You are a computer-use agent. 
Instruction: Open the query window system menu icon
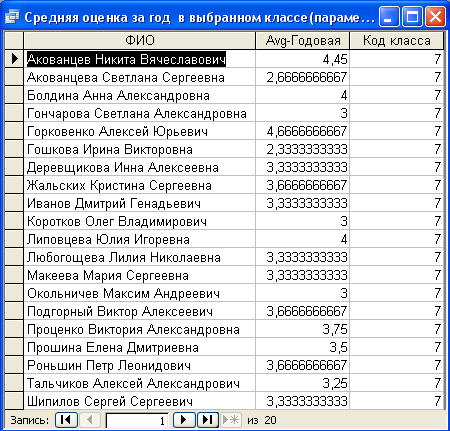coord(13,17)
